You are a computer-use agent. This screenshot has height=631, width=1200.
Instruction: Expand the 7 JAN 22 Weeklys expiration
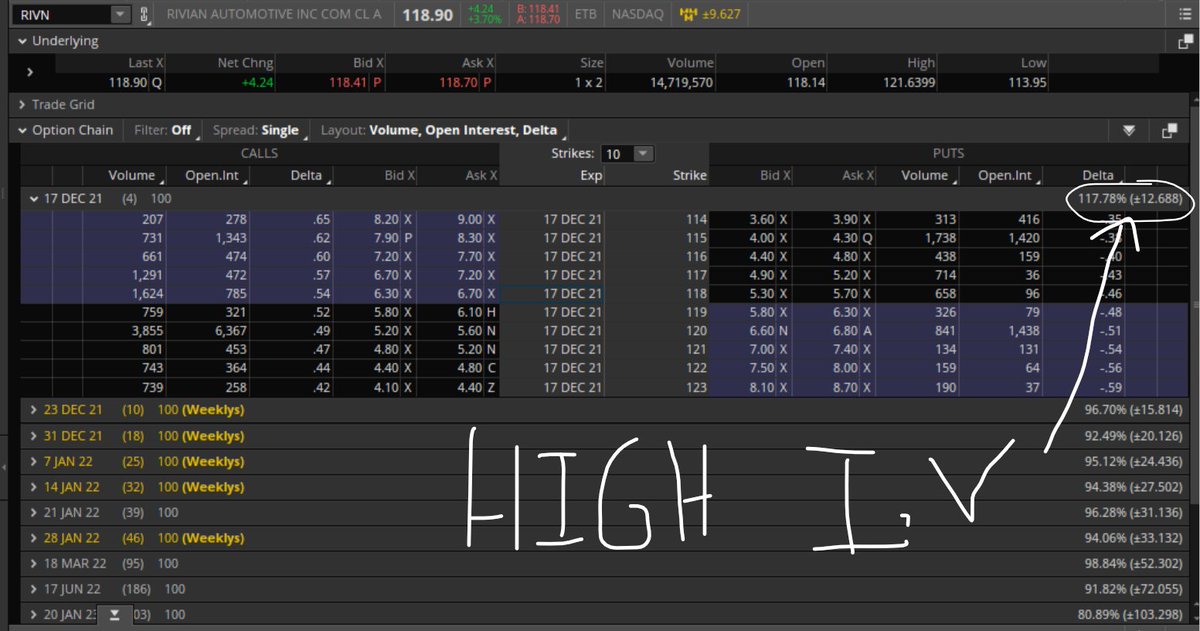[x=35, y=462]
